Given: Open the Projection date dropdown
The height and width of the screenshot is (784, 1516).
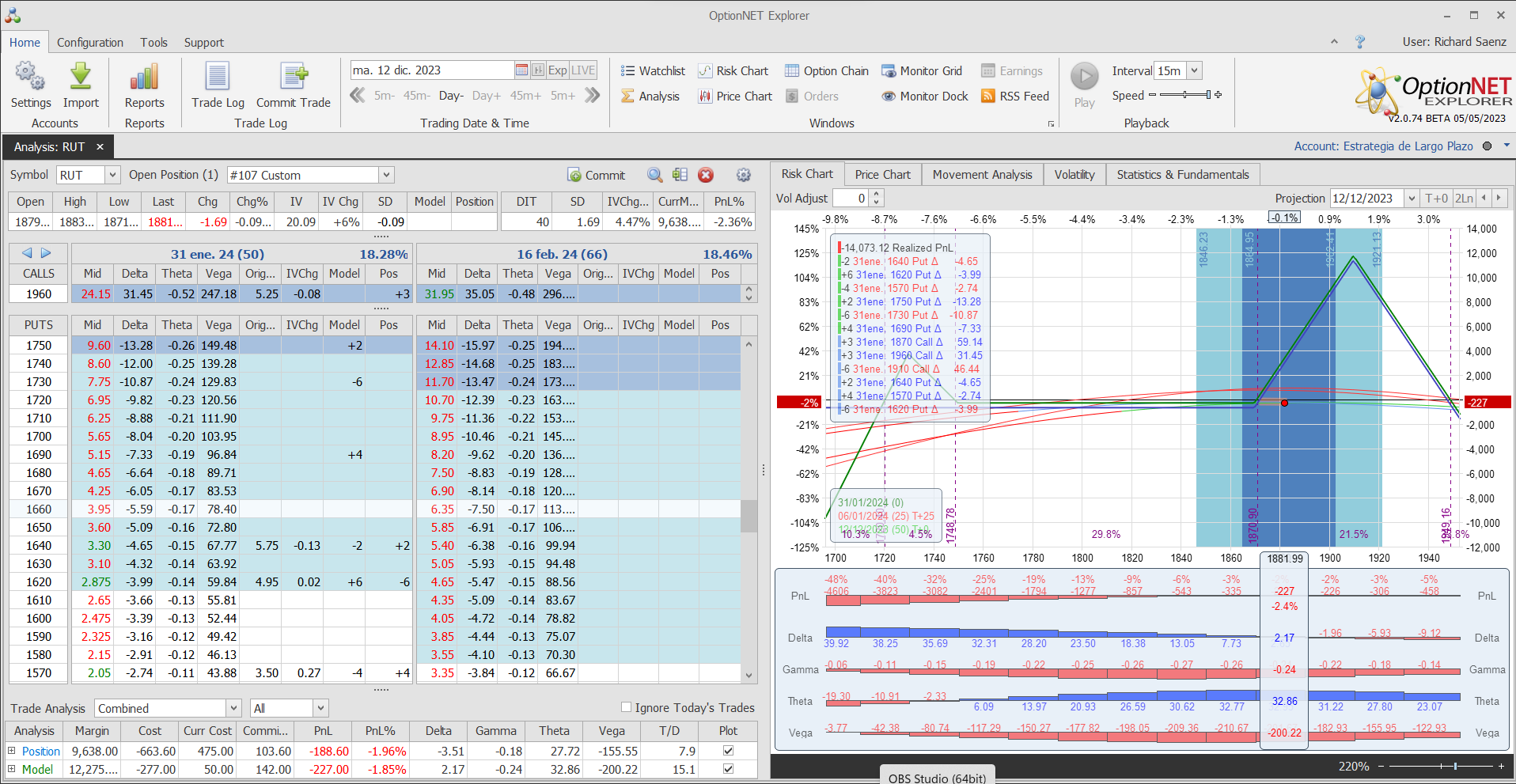Looking at the screenshot, I should click(1412, 199).
